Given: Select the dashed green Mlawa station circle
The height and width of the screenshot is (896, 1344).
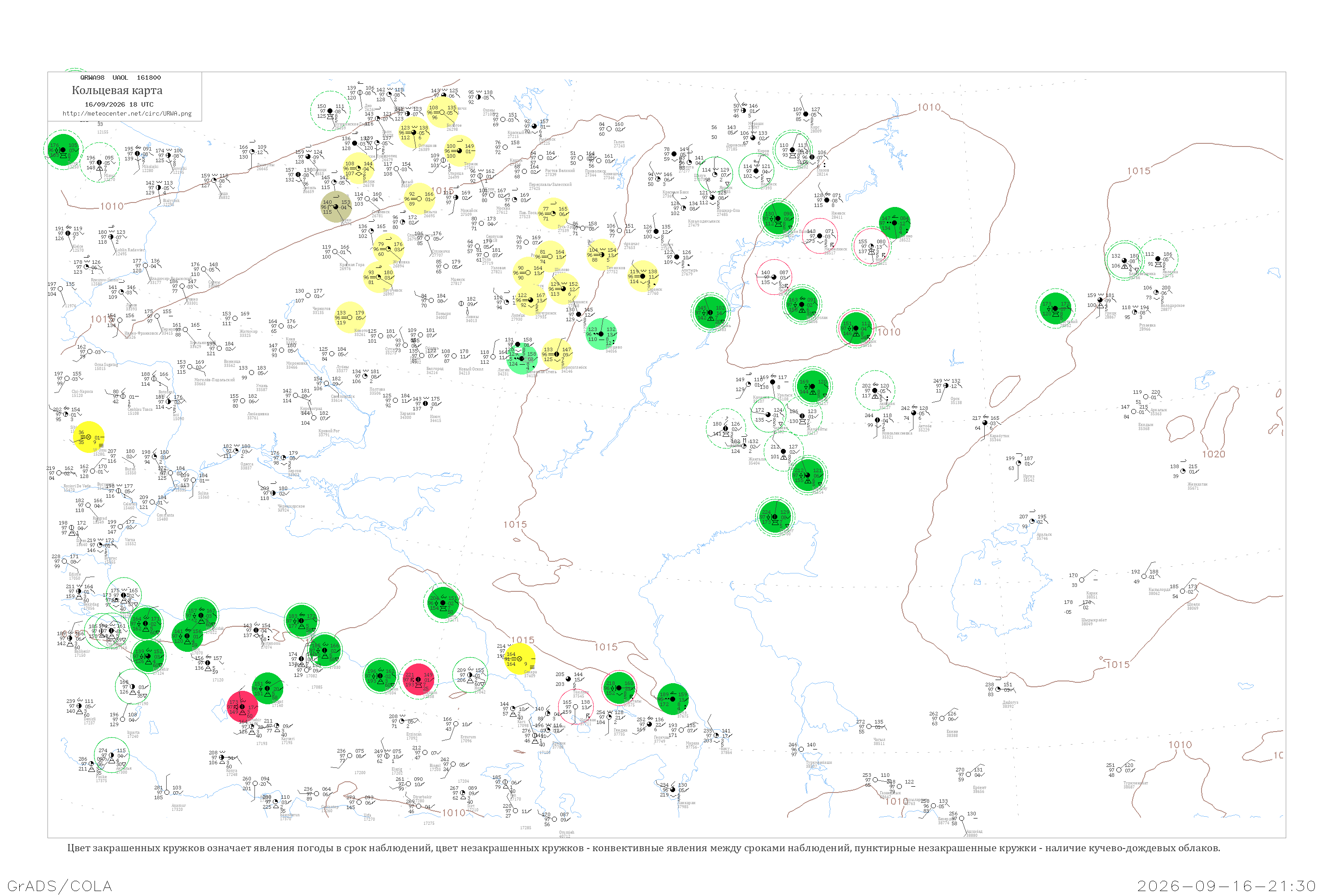Looking at the screenshot, I should coord(101,162).
